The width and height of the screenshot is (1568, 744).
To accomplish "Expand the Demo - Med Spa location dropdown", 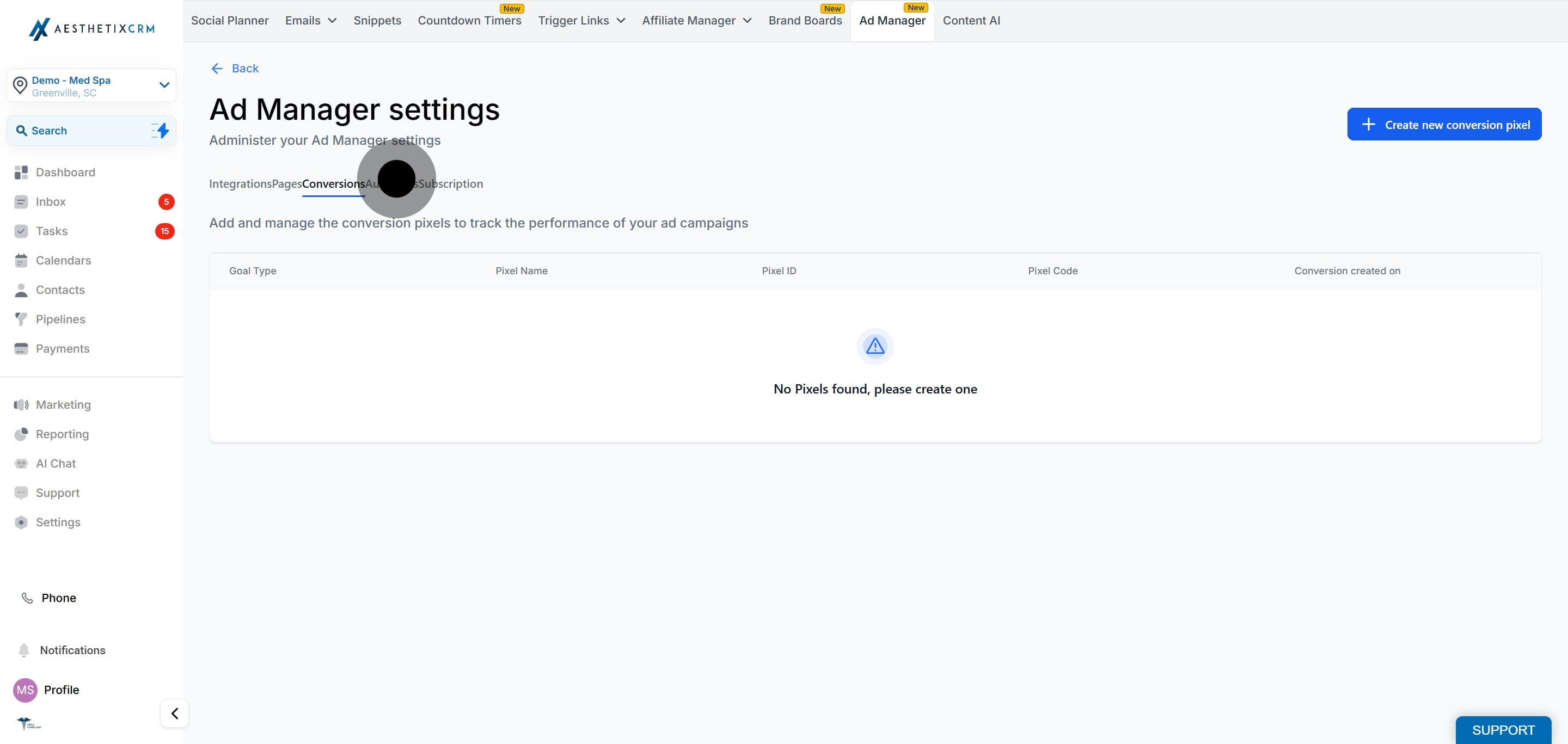I will point(164,85).
